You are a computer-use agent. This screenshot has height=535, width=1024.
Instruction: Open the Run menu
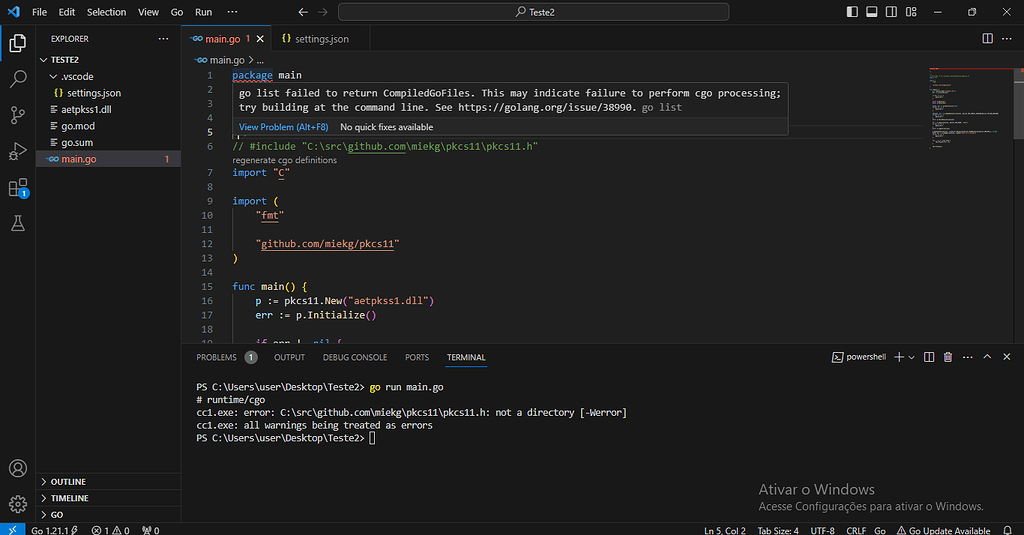pos(203,12)
